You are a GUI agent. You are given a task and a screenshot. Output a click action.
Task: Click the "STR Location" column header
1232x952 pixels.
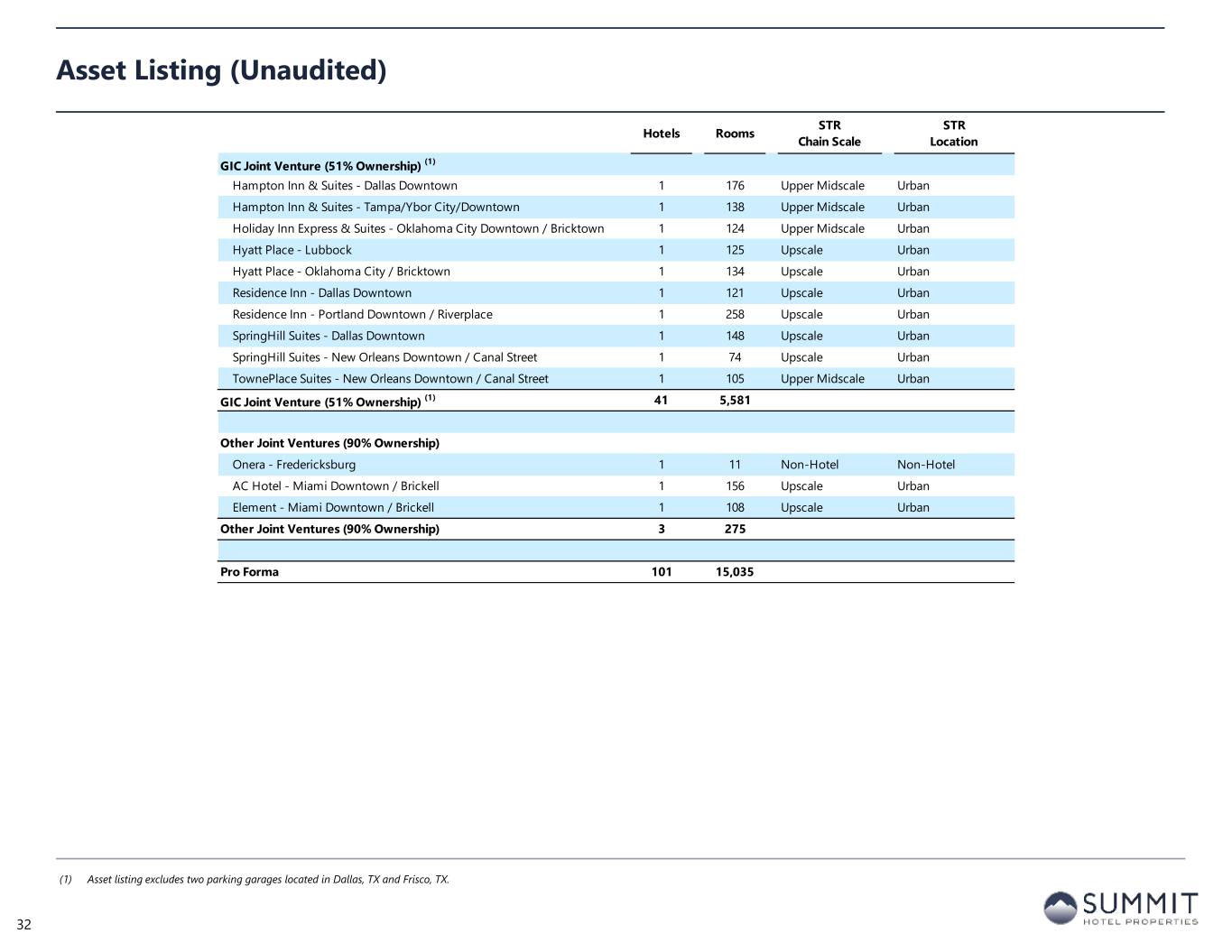tap(954, 134)
